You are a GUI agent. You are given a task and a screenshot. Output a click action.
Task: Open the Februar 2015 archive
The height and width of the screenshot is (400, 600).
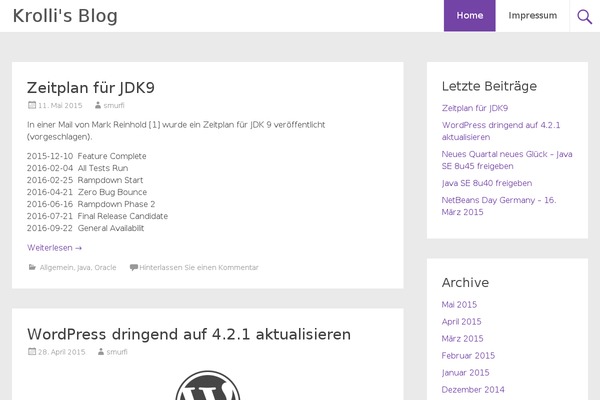click(x=468, y=356)
